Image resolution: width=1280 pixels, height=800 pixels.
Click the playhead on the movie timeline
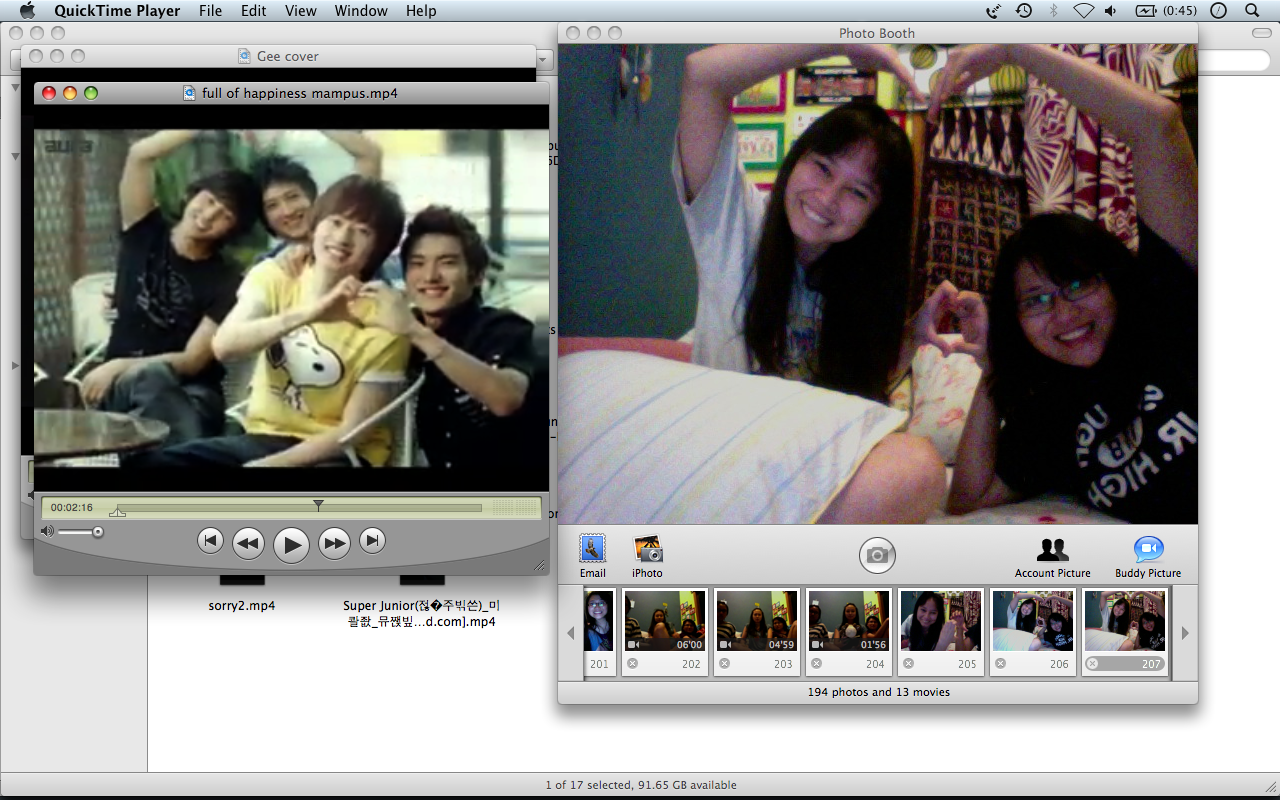(x=318, y=506)
